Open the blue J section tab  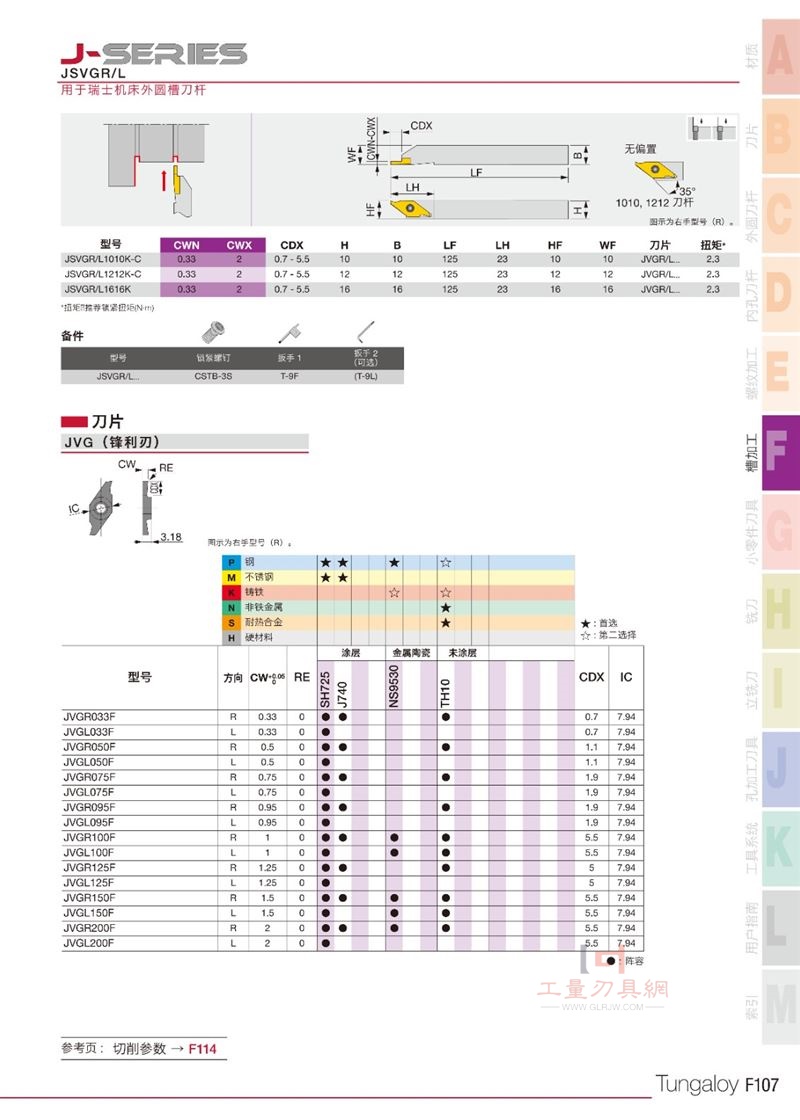[780, 770]
